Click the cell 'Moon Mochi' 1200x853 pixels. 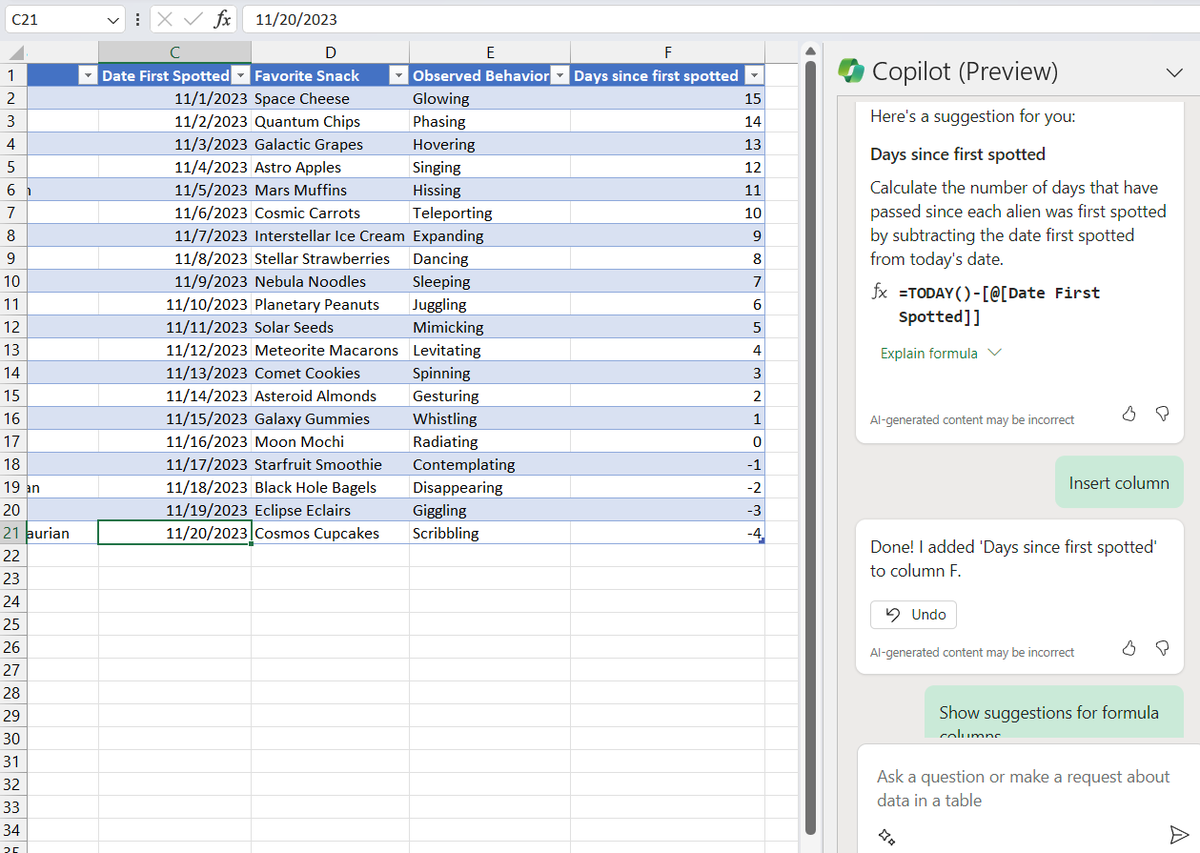330,441
